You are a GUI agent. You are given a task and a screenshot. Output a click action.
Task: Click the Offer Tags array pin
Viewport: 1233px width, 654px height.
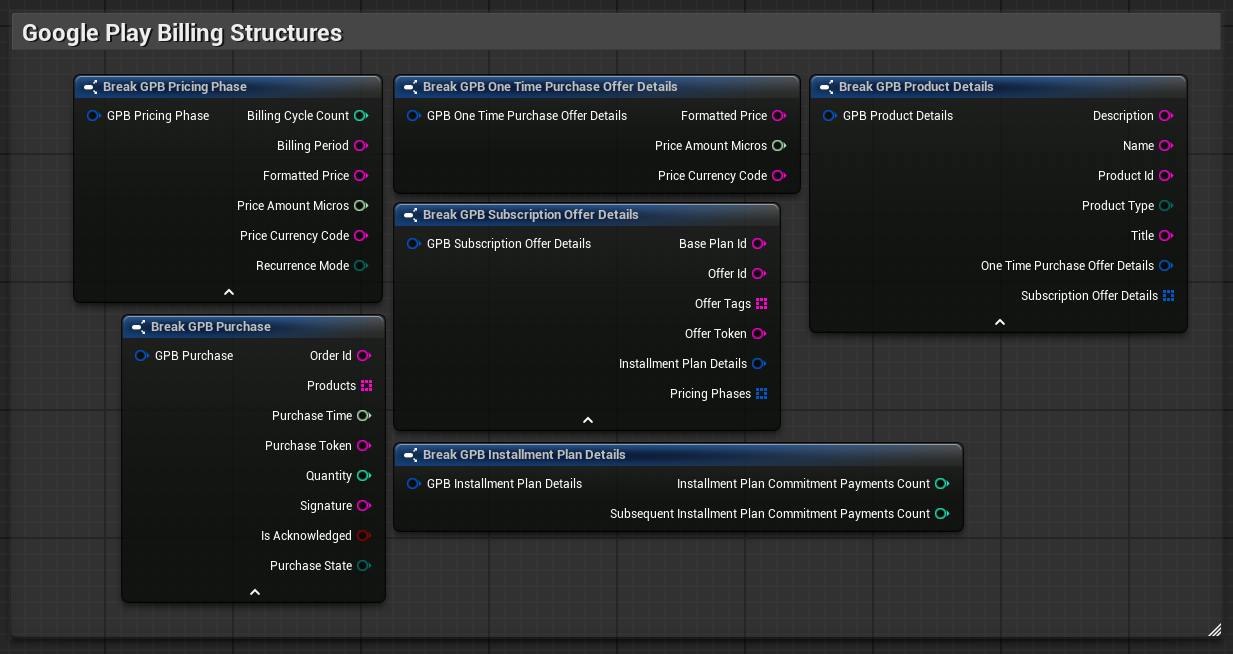(x=761, y=304)
